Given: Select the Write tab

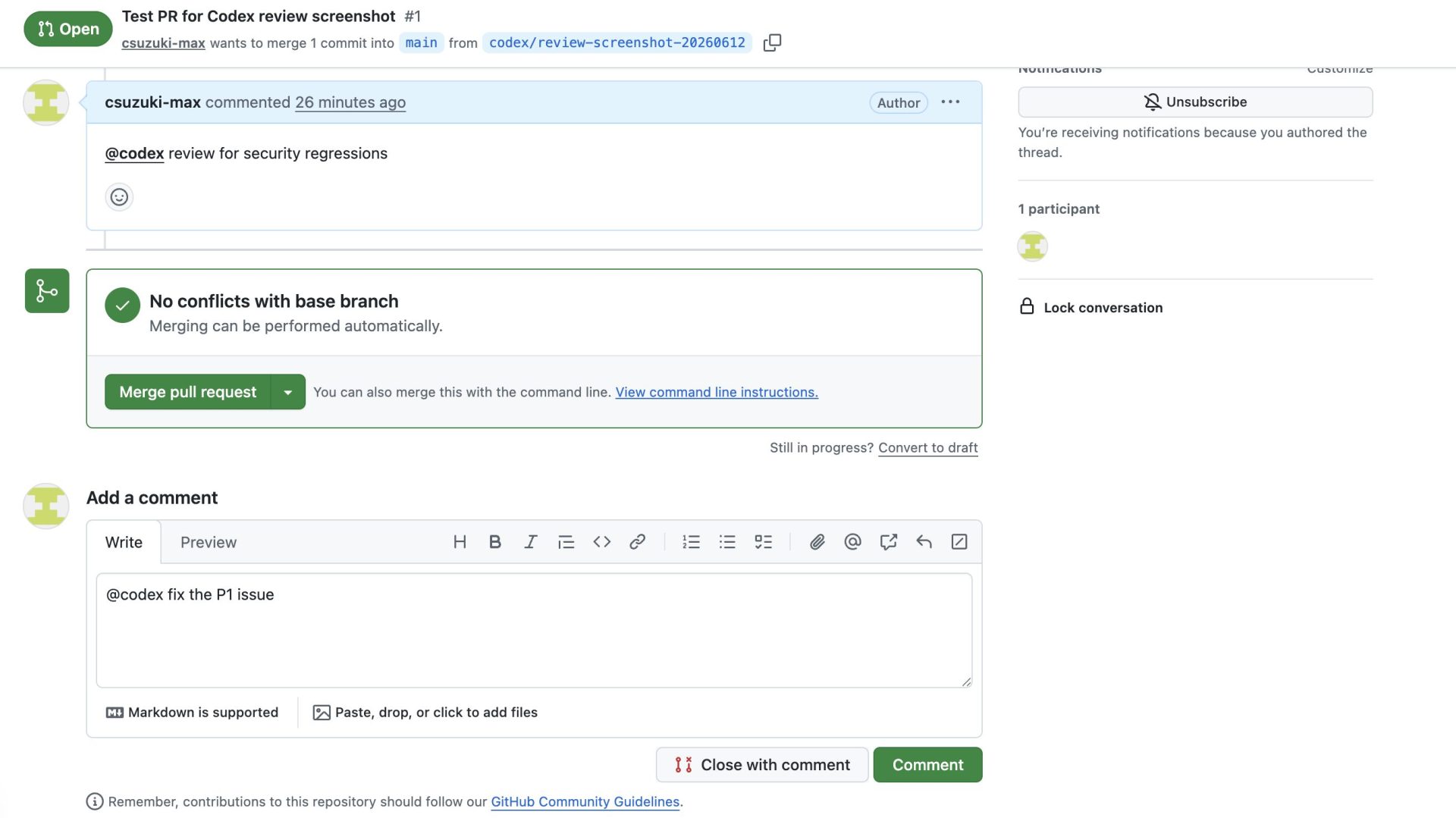Looking at the screenshot, I should [124, 543].
